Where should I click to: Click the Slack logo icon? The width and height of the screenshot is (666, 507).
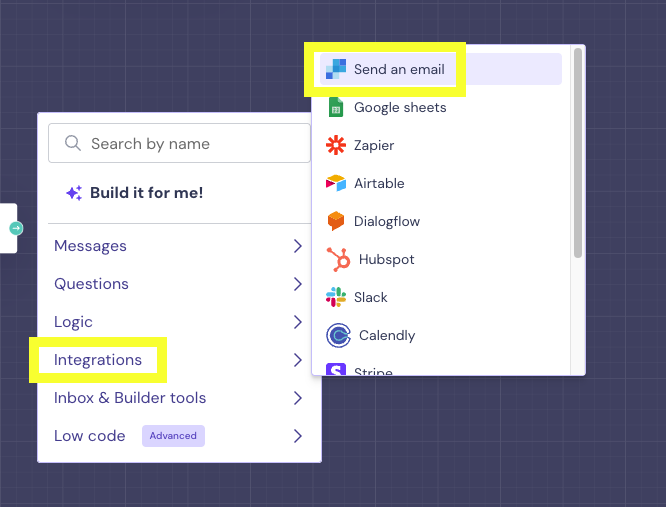336,297
